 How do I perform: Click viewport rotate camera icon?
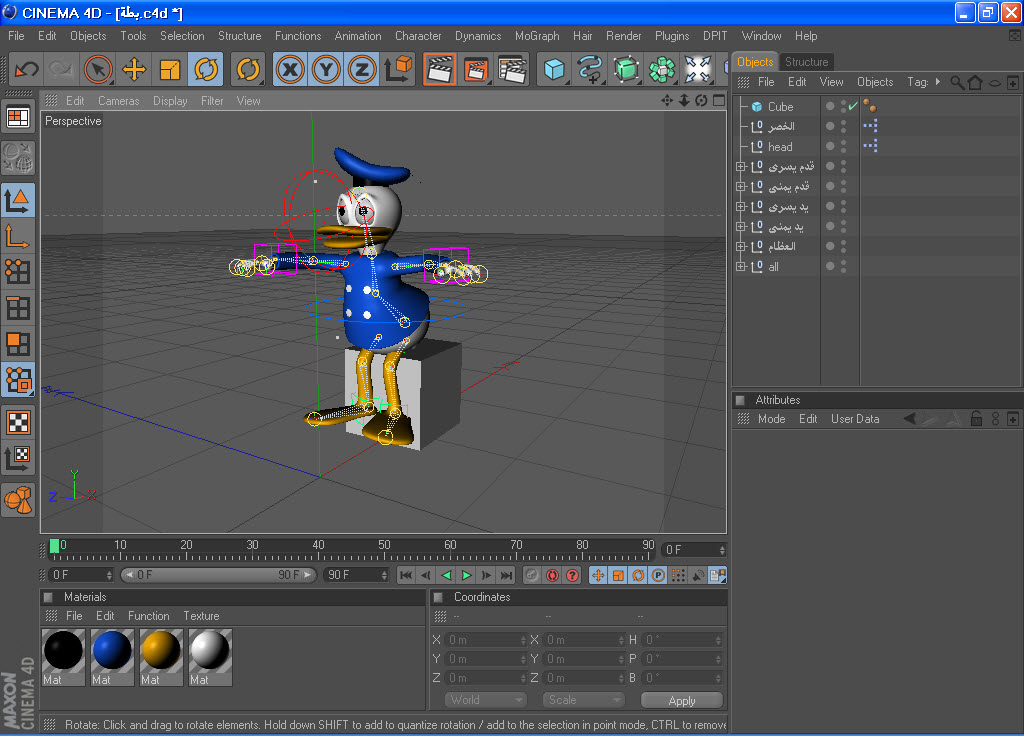pos(701,101)
